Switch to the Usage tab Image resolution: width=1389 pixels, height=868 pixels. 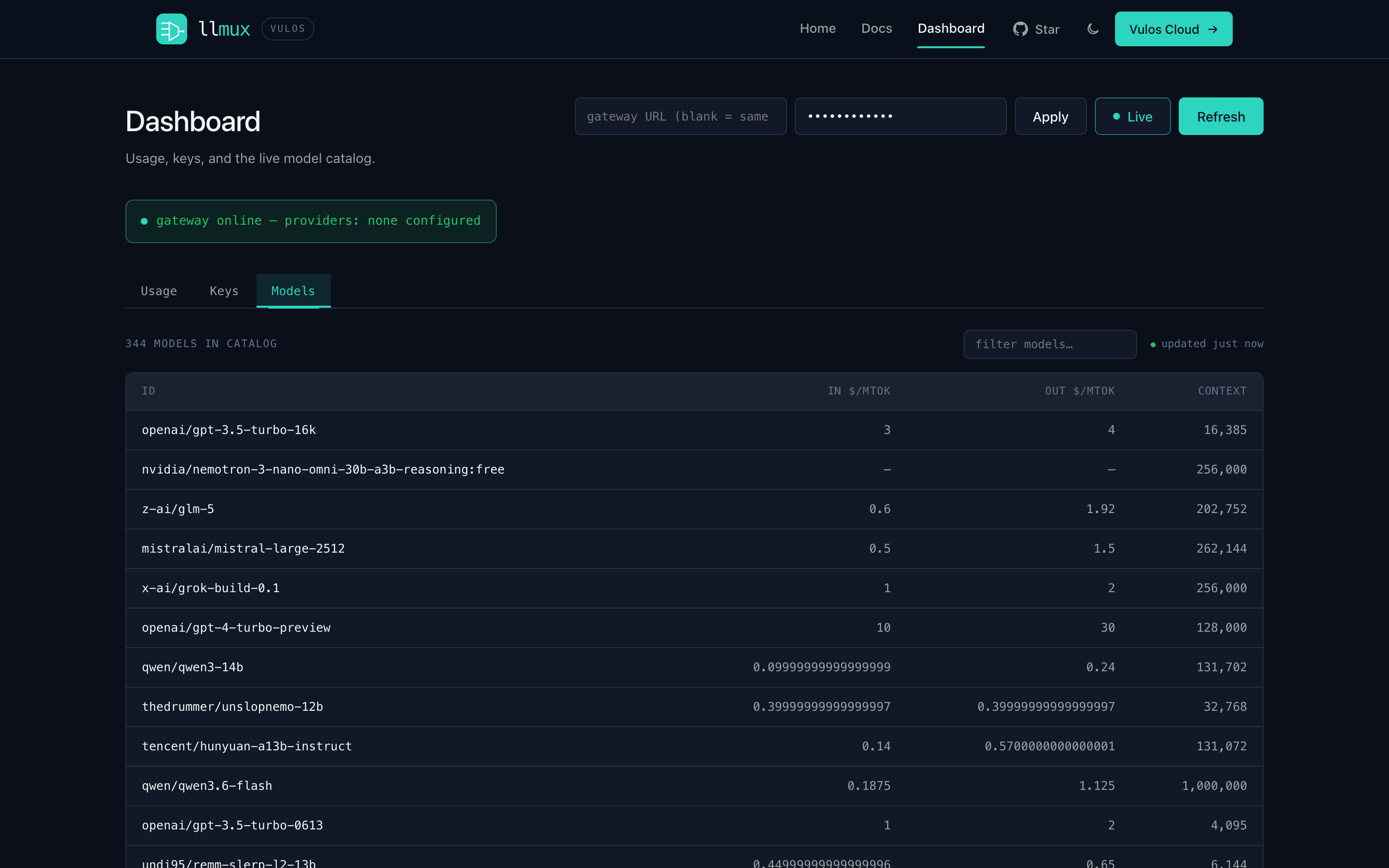(159, 291)
